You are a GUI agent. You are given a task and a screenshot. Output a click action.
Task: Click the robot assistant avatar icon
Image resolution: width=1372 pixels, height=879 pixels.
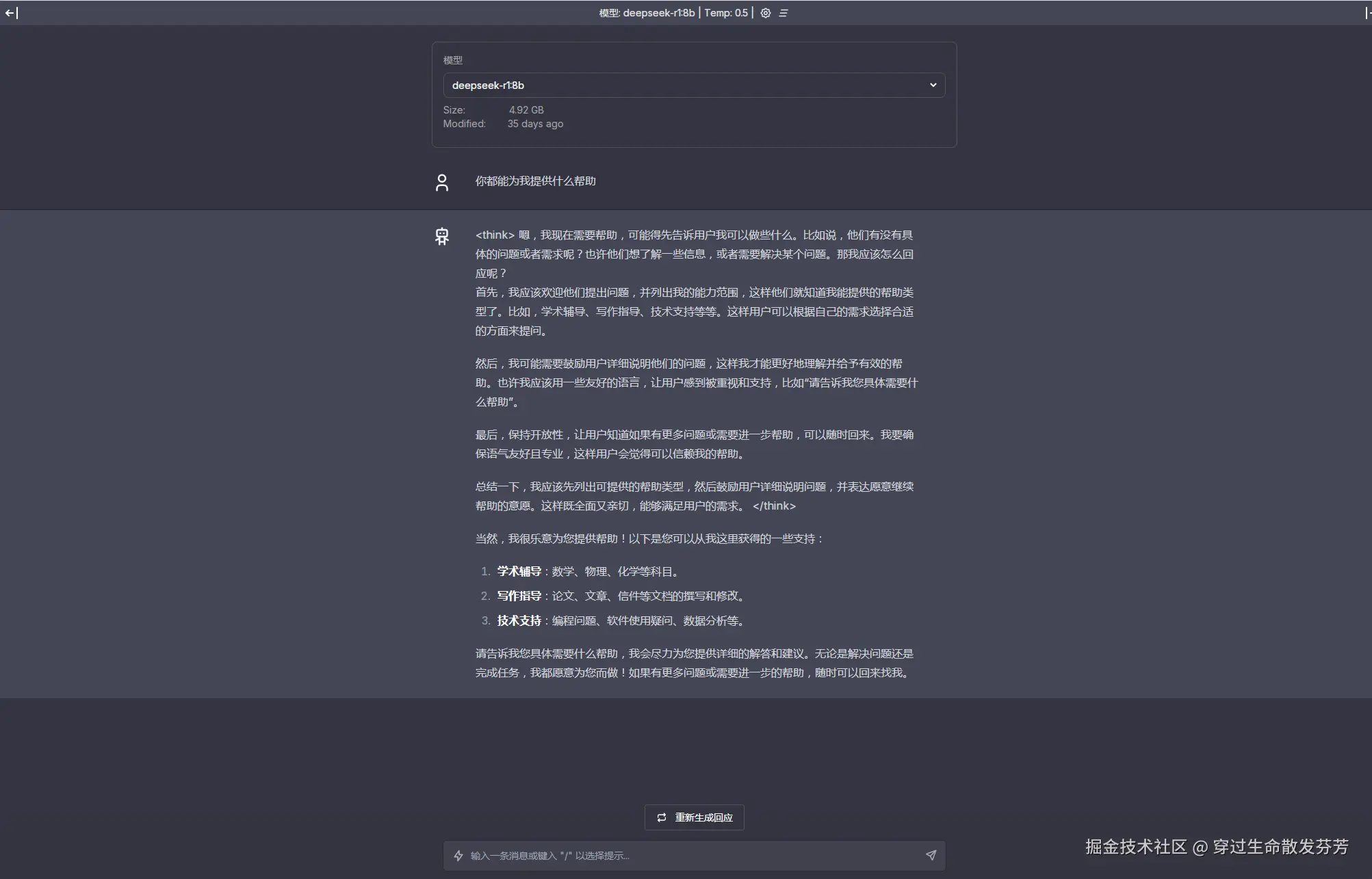tap(442, 237)
